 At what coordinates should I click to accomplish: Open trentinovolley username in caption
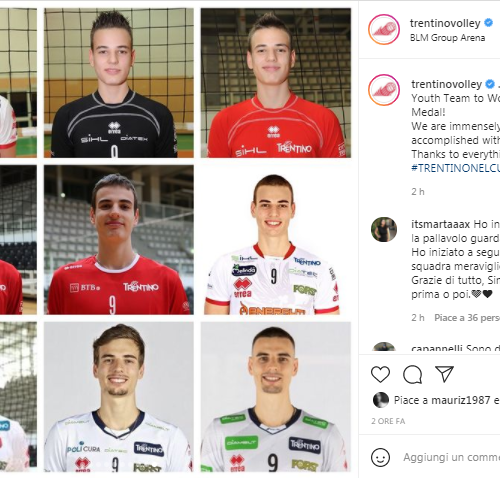(446, 84)
